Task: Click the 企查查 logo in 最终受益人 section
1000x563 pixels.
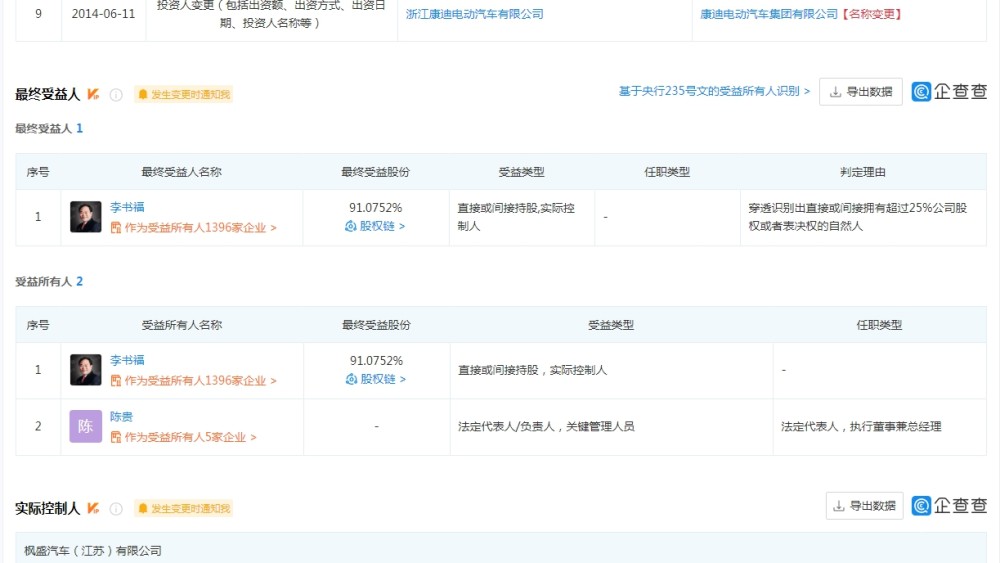Action: click(x=949, y=92)
